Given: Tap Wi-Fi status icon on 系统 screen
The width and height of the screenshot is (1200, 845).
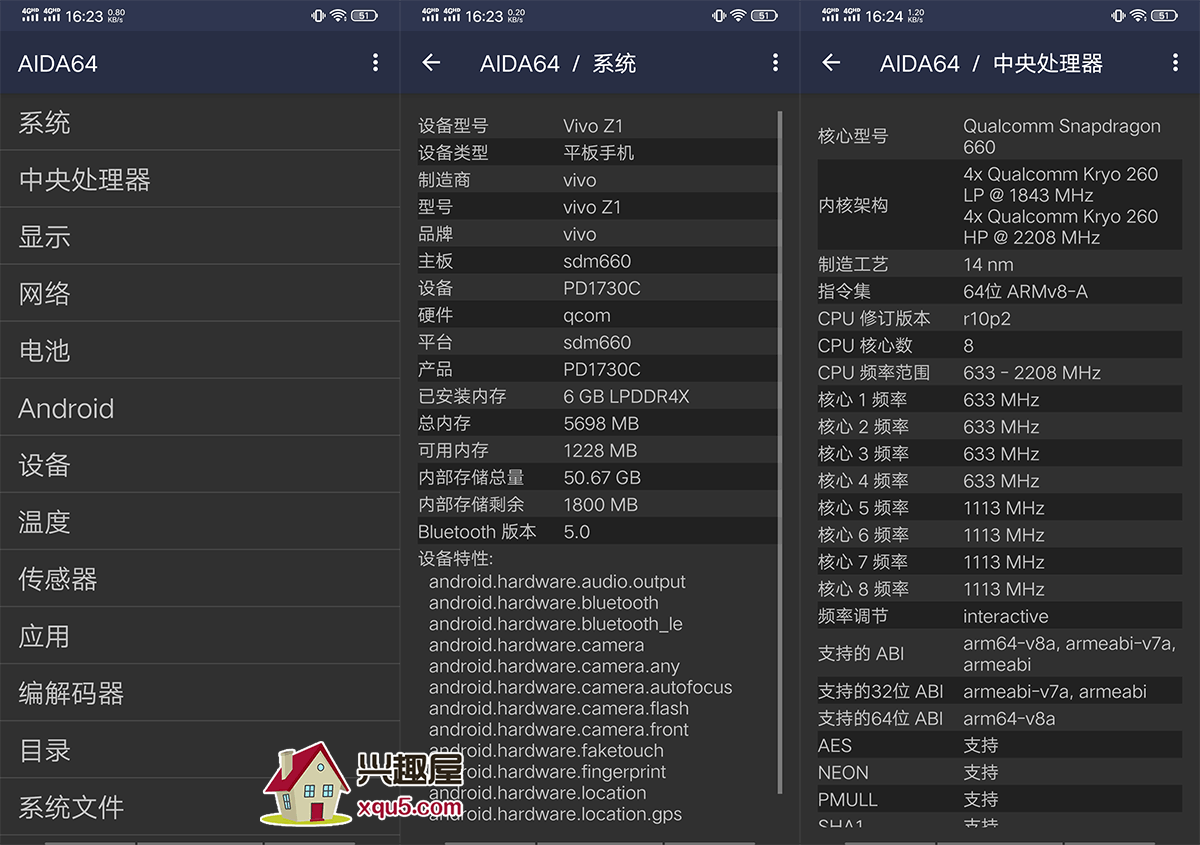Looking at the screenshot, I should coord(738,15).
